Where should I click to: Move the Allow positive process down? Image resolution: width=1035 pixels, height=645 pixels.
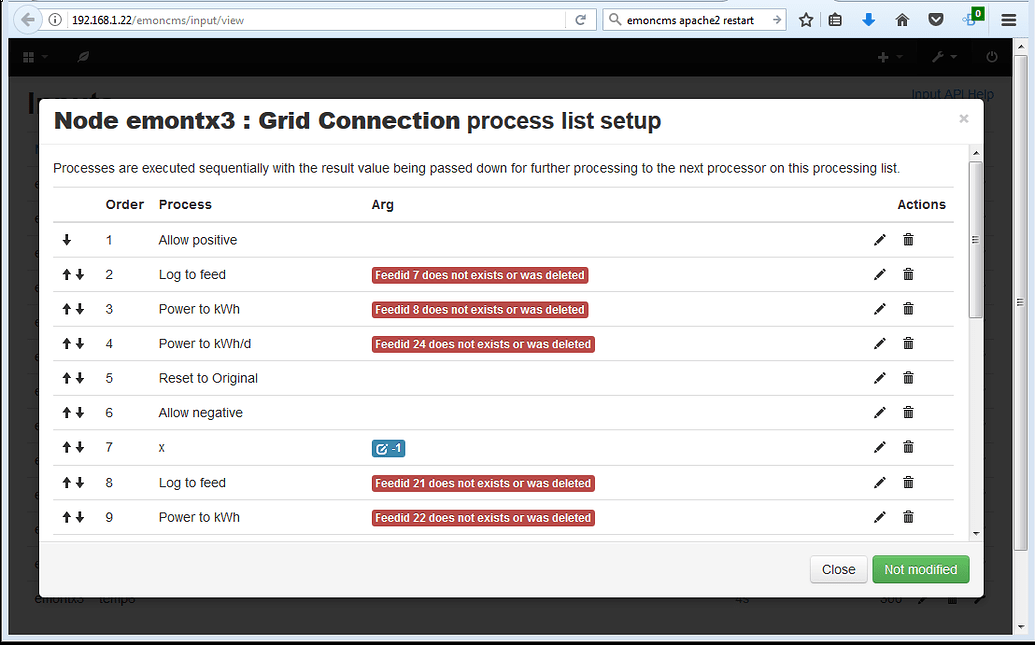point(65,239)
